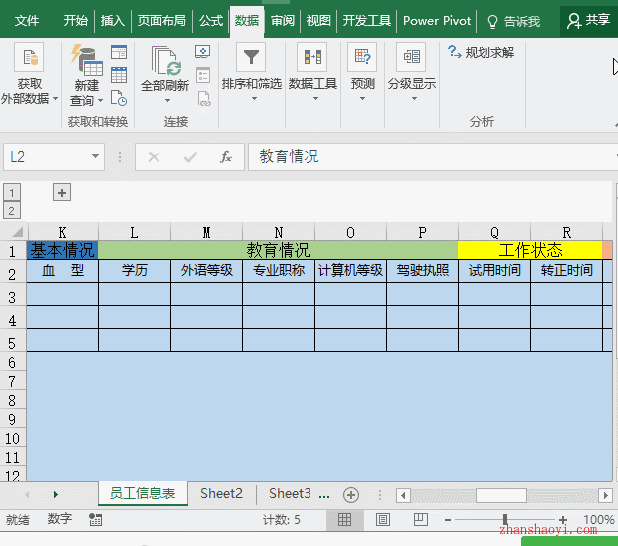The width and height of the screenshot is (618, 546).
Task: Click in the formula bar input
Action: [x=432, y=157]
